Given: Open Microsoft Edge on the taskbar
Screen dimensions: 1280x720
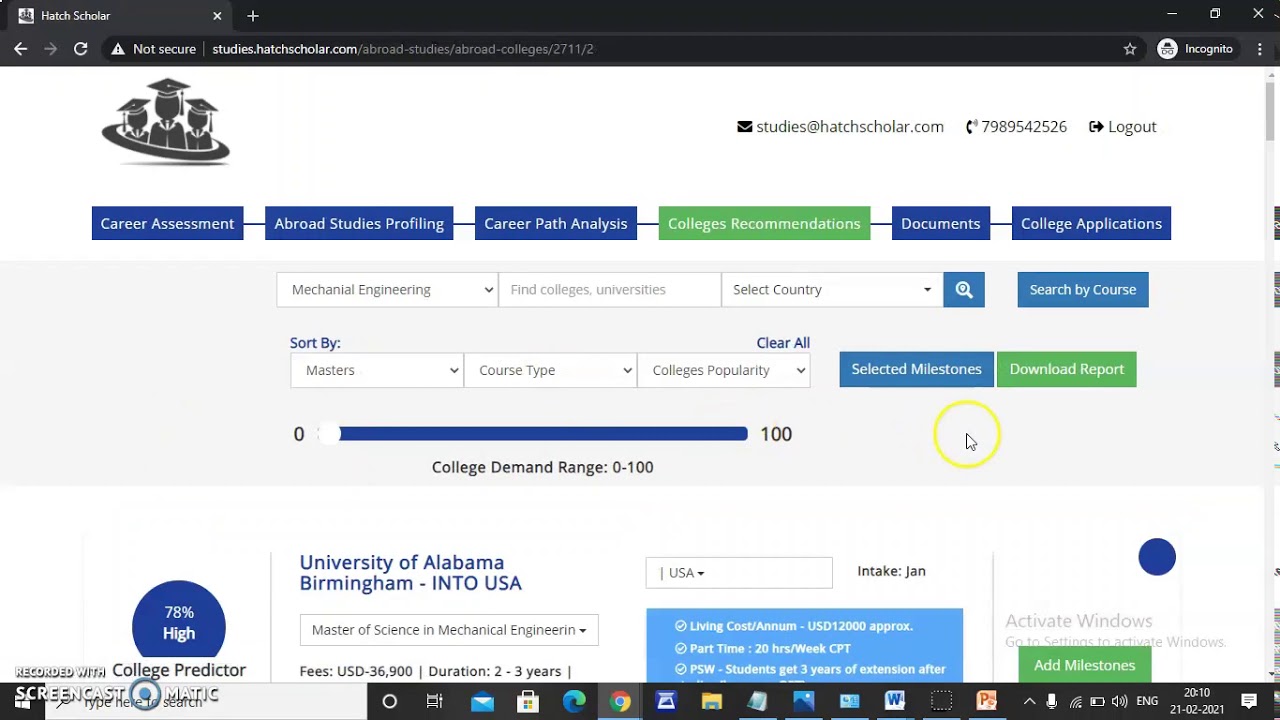Looking at the screenshot, I should [x=574, y=701].
